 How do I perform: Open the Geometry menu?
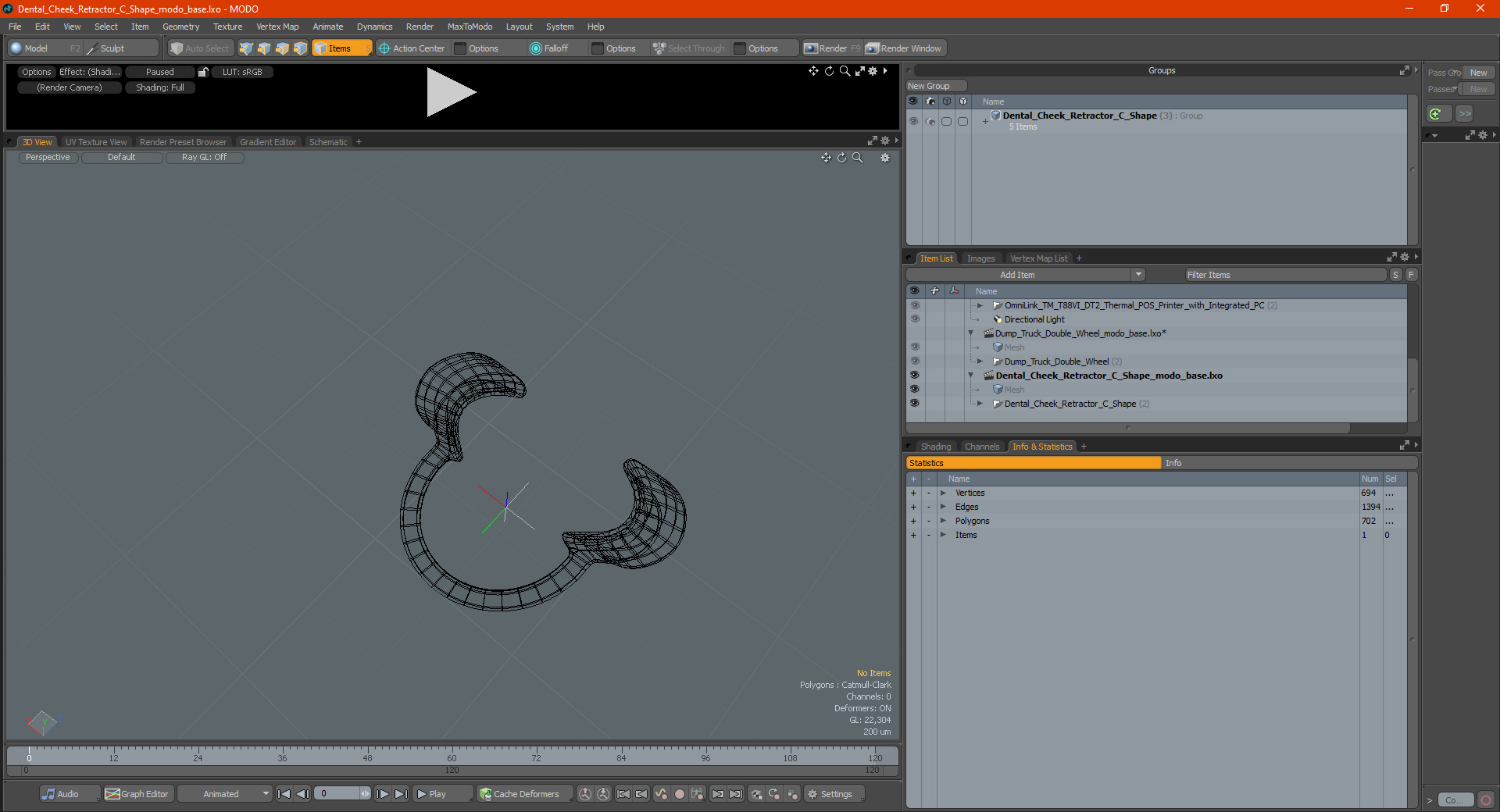tap(181, 27)
